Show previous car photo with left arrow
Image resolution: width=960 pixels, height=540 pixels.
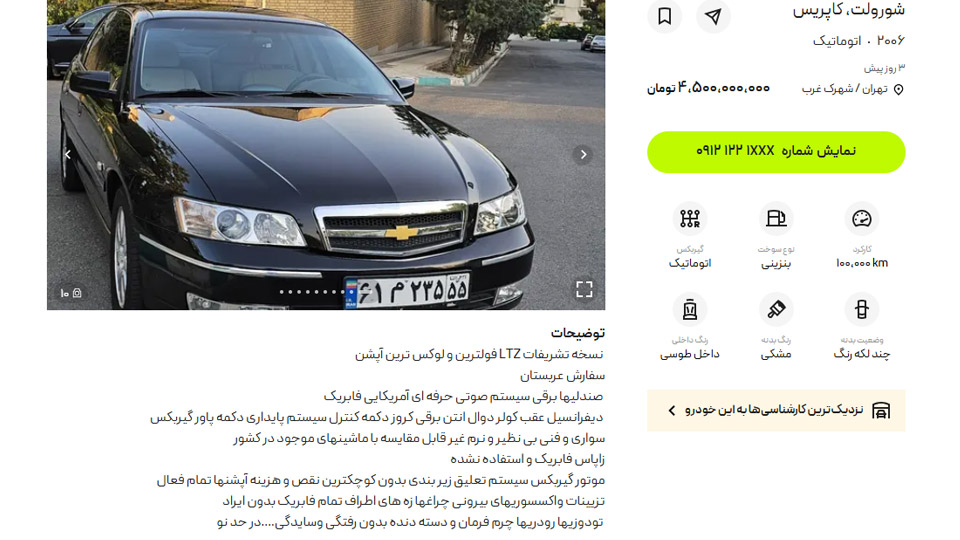tap(68, 154)
